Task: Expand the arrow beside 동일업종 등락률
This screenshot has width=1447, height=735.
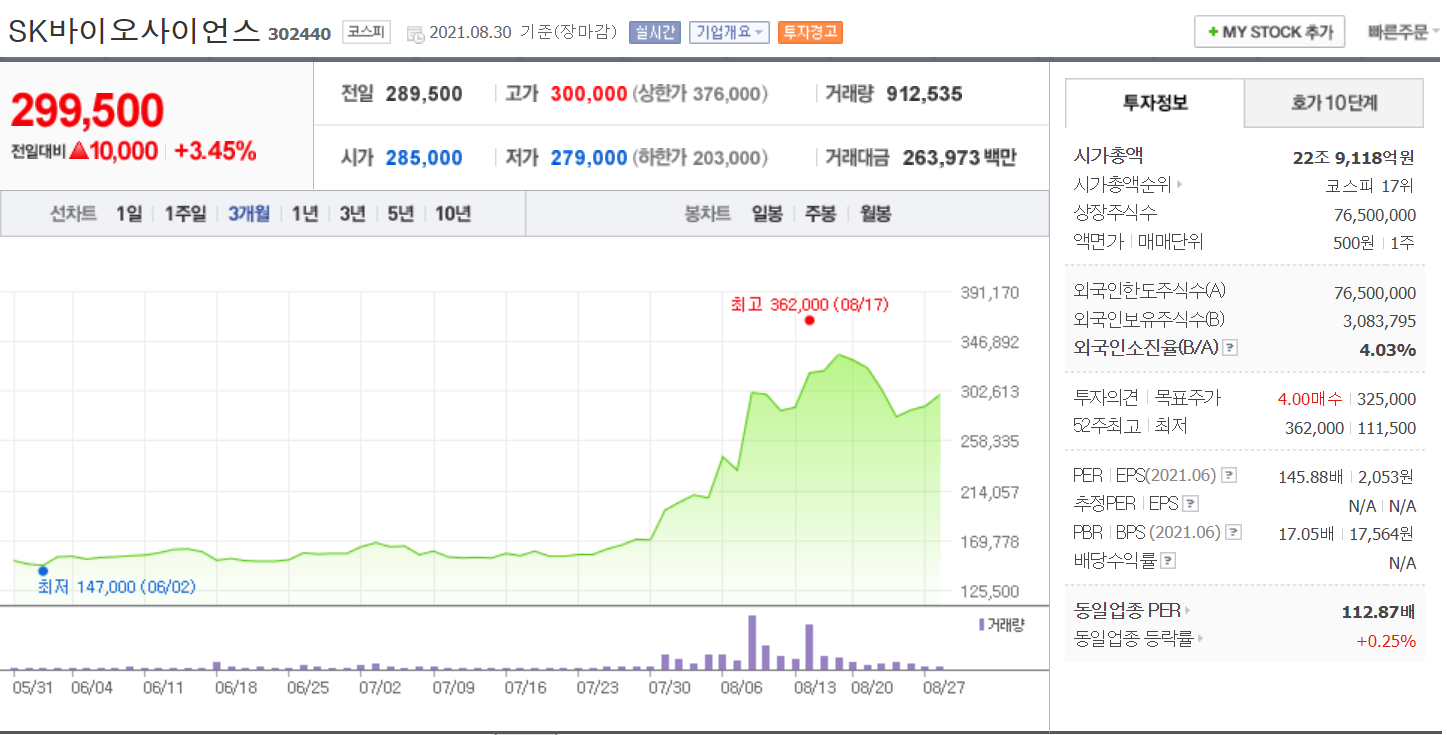Action: tap(1201, 638)
